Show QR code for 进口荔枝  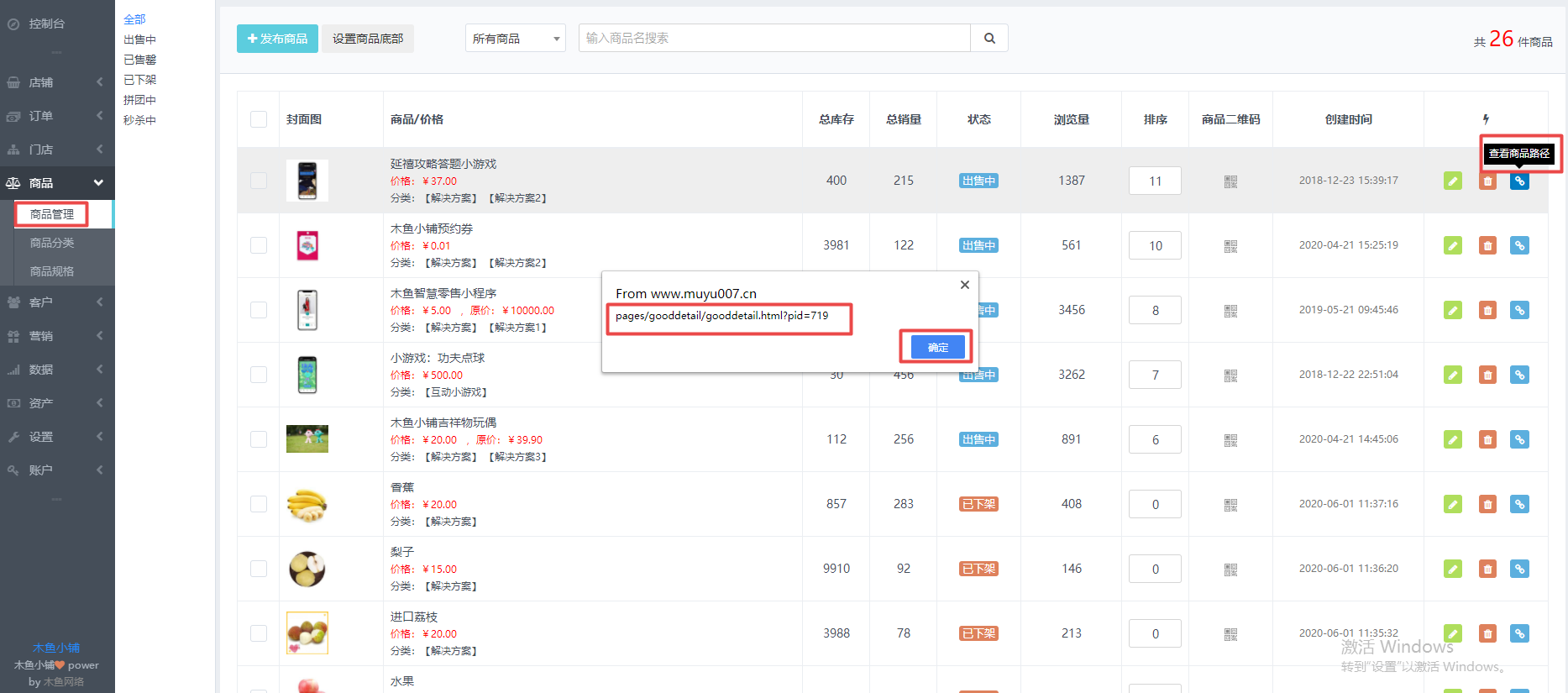[x=1230, y=634]
